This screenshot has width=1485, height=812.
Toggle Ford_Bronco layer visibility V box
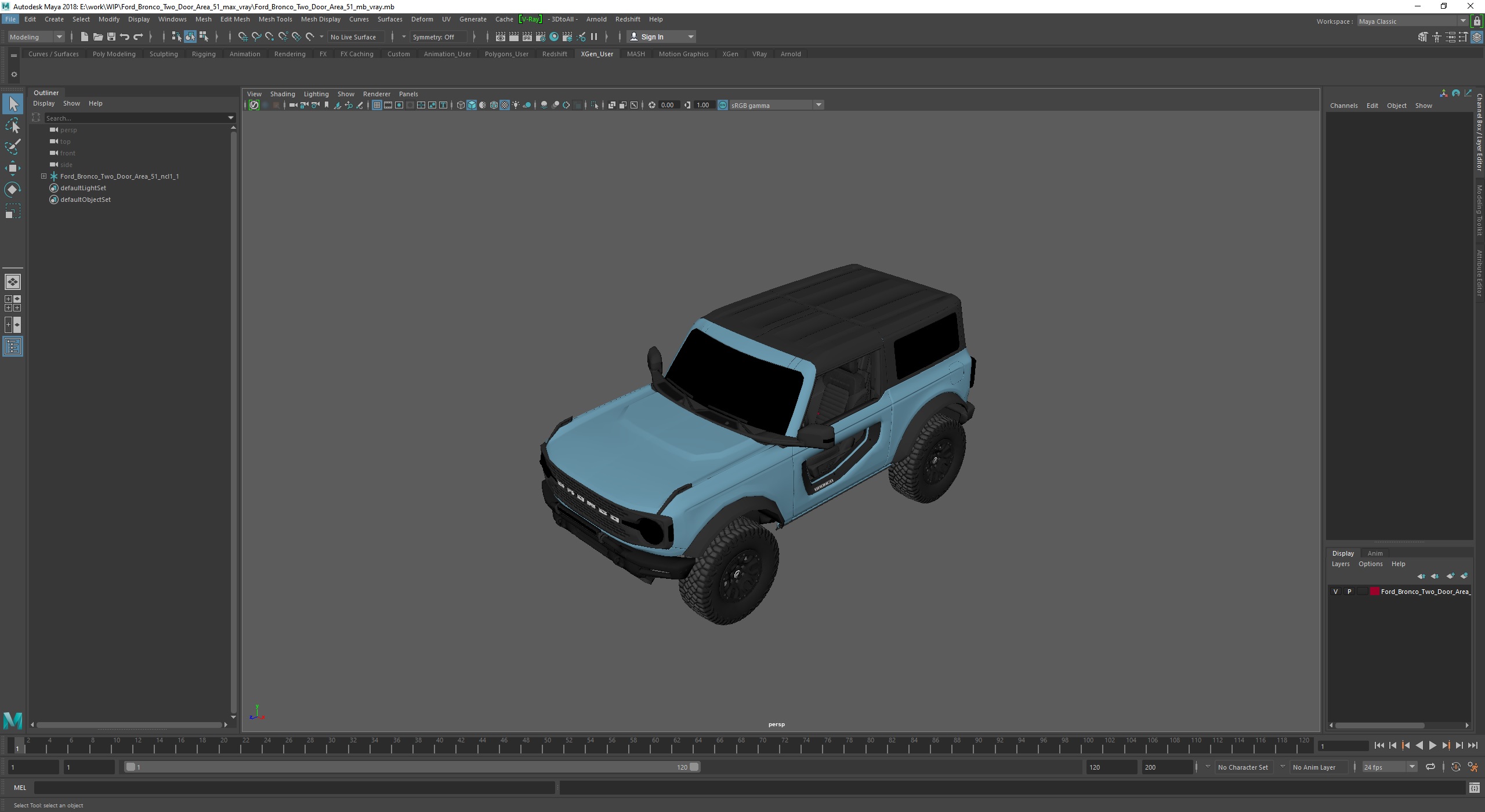[1336, 592]
